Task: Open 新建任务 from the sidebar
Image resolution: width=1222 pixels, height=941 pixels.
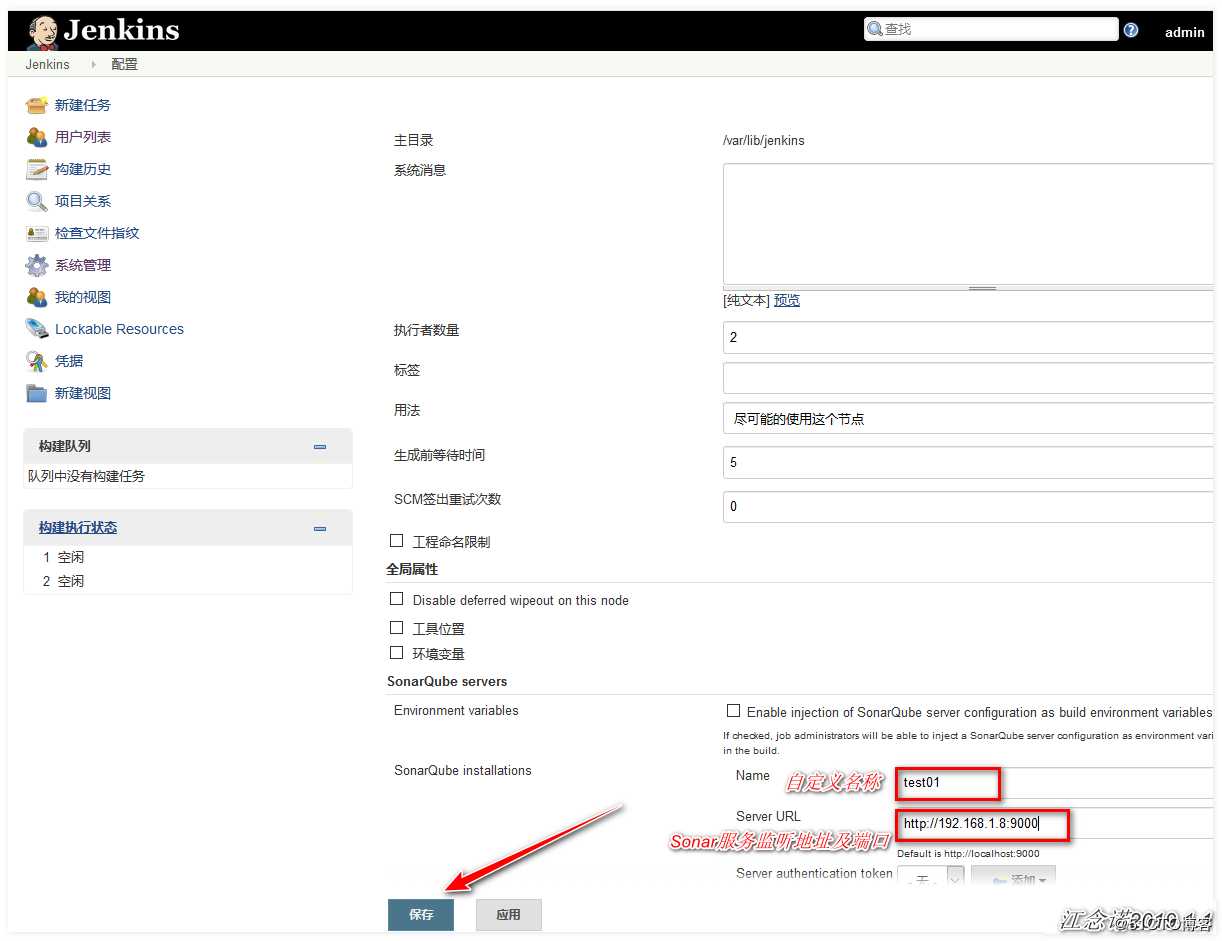Action: pos(83,105)
